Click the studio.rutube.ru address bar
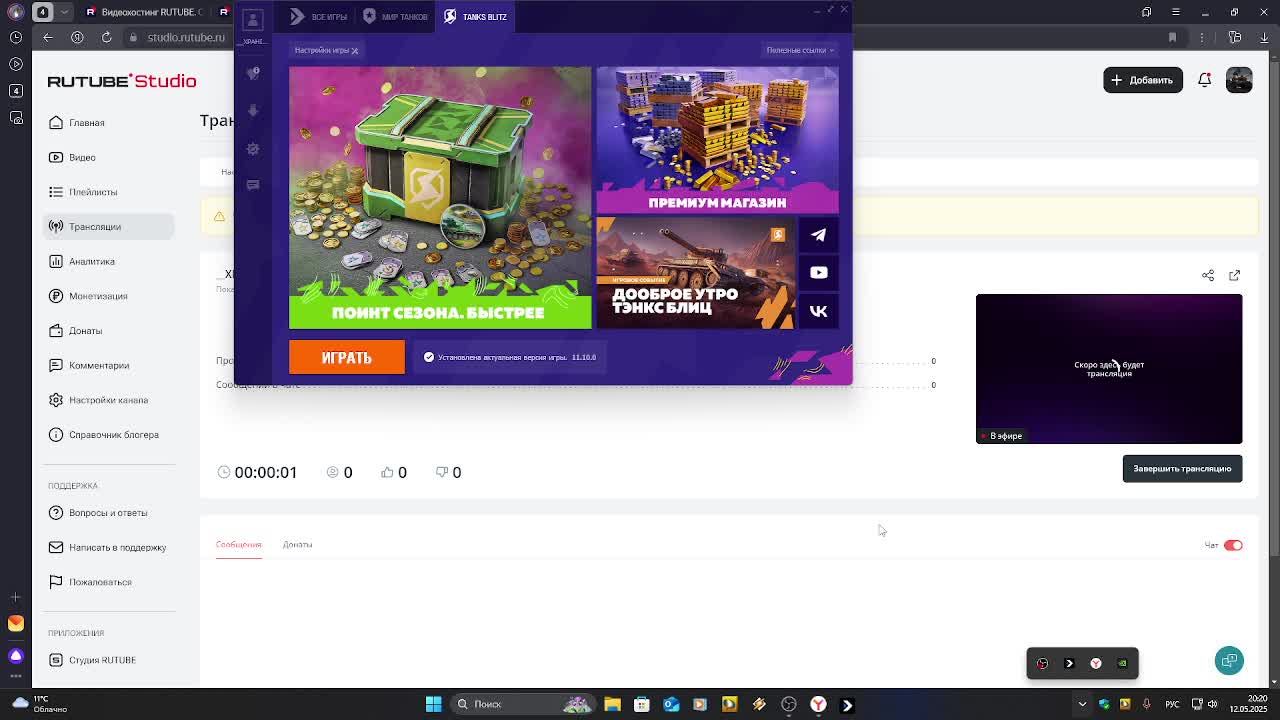The width and height of the screenshot is (1280, 720). click(x=186, y=37)
